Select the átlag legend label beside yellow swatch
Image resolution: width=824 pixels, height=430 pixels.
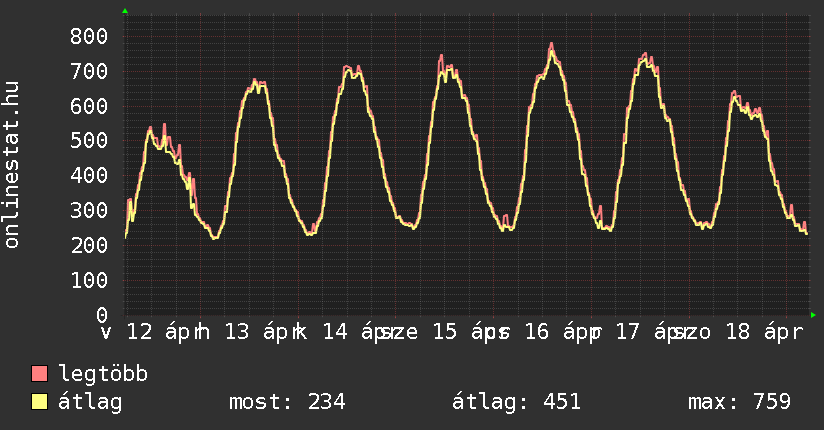[92, 403]
